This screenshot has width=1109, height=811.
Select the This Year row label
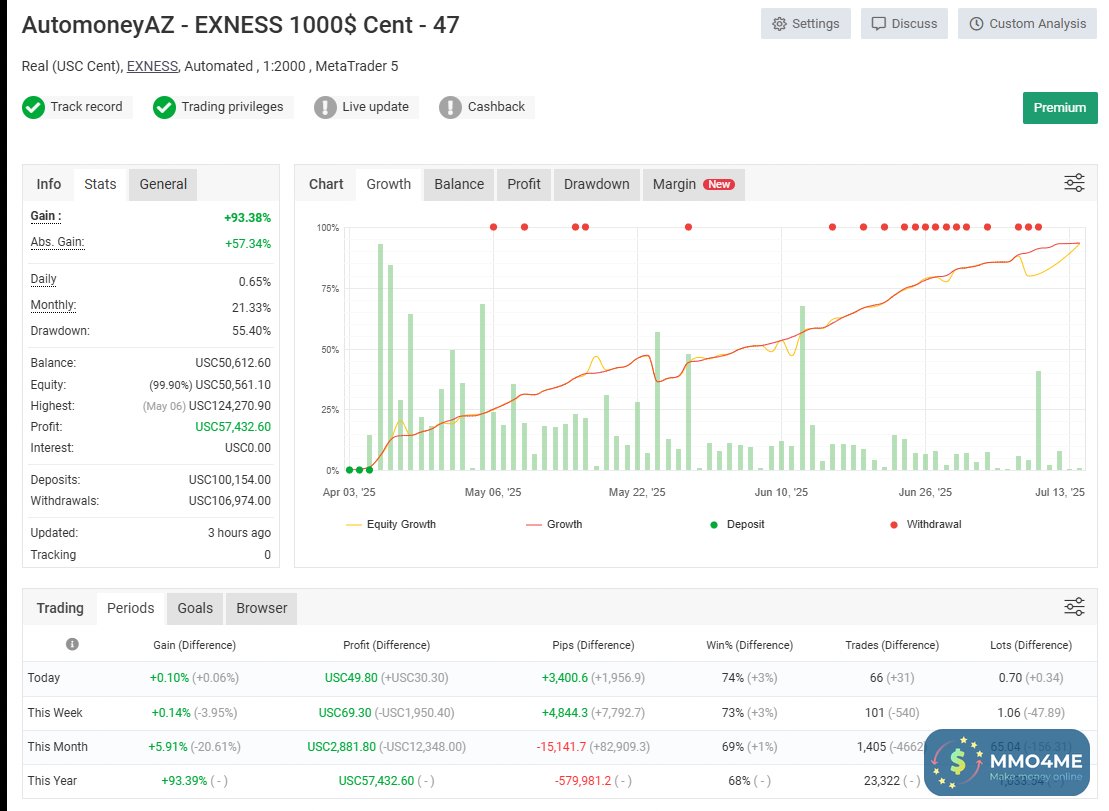pos(52,781)
